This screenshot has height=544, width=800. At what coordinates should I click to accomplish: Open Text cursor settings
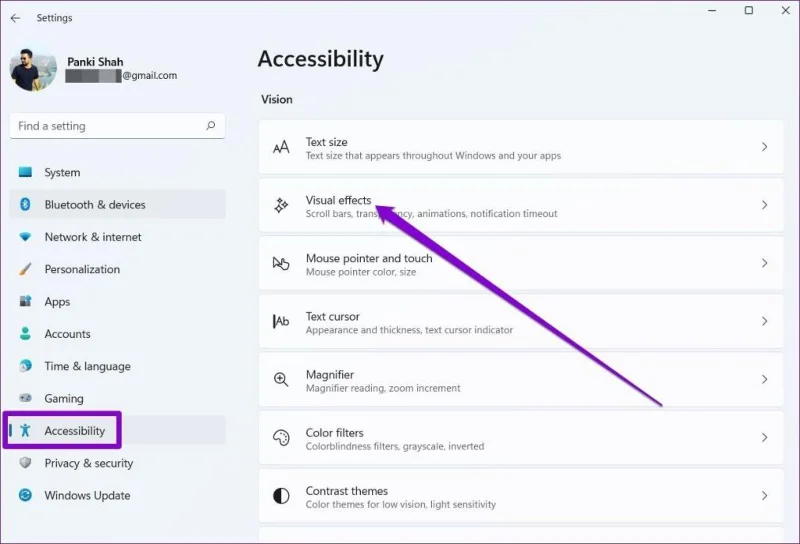coord(521,321)
